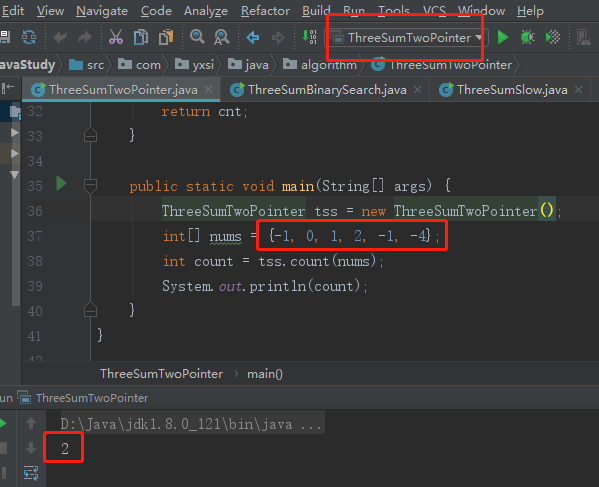Open the Window menu
This screenshot has height=487, width=599.
(x=481, y=11)
